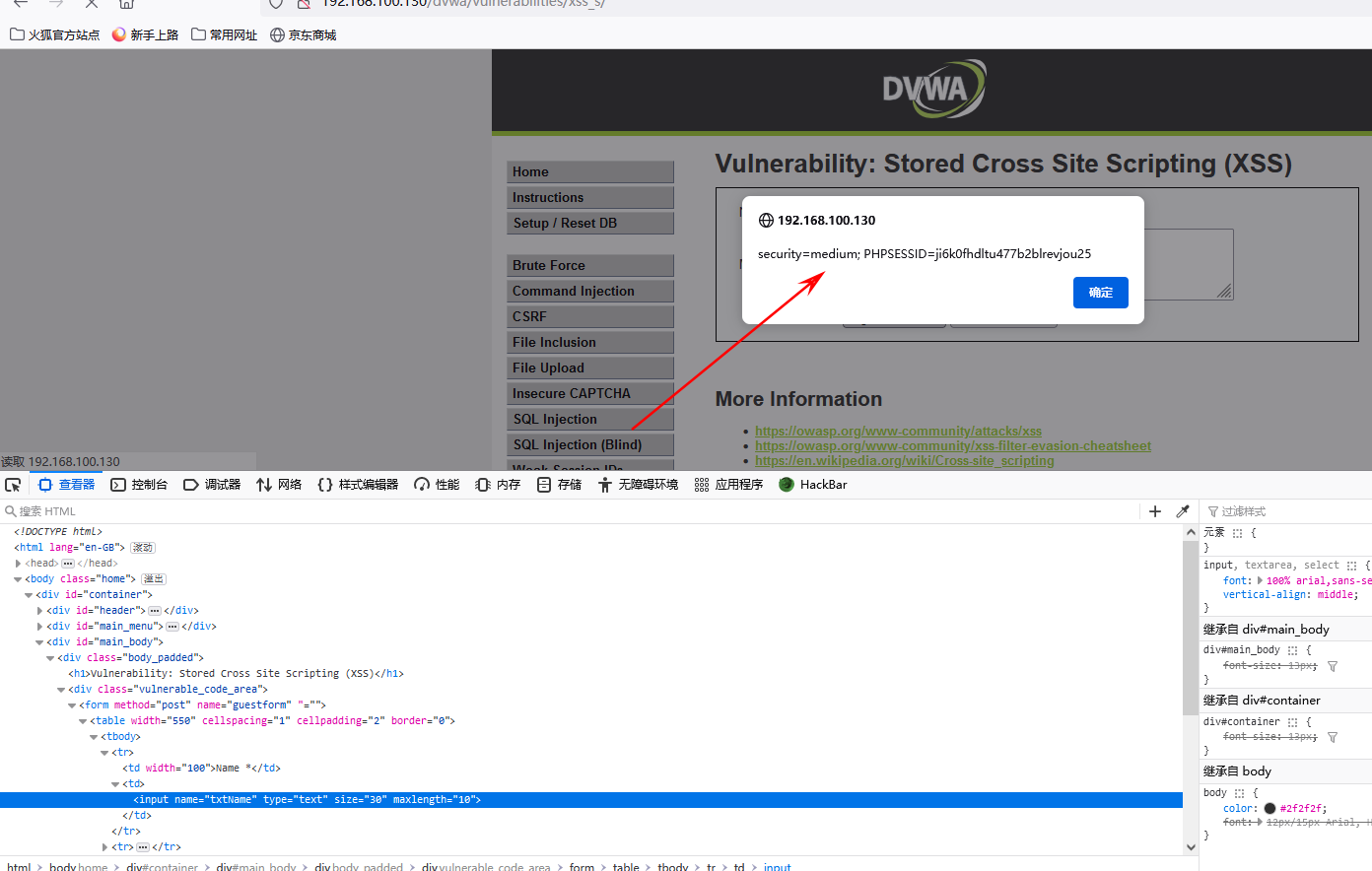Open File Upload page
The height and width of the screenshot is (871, 1372).
(x=590, y=368)
